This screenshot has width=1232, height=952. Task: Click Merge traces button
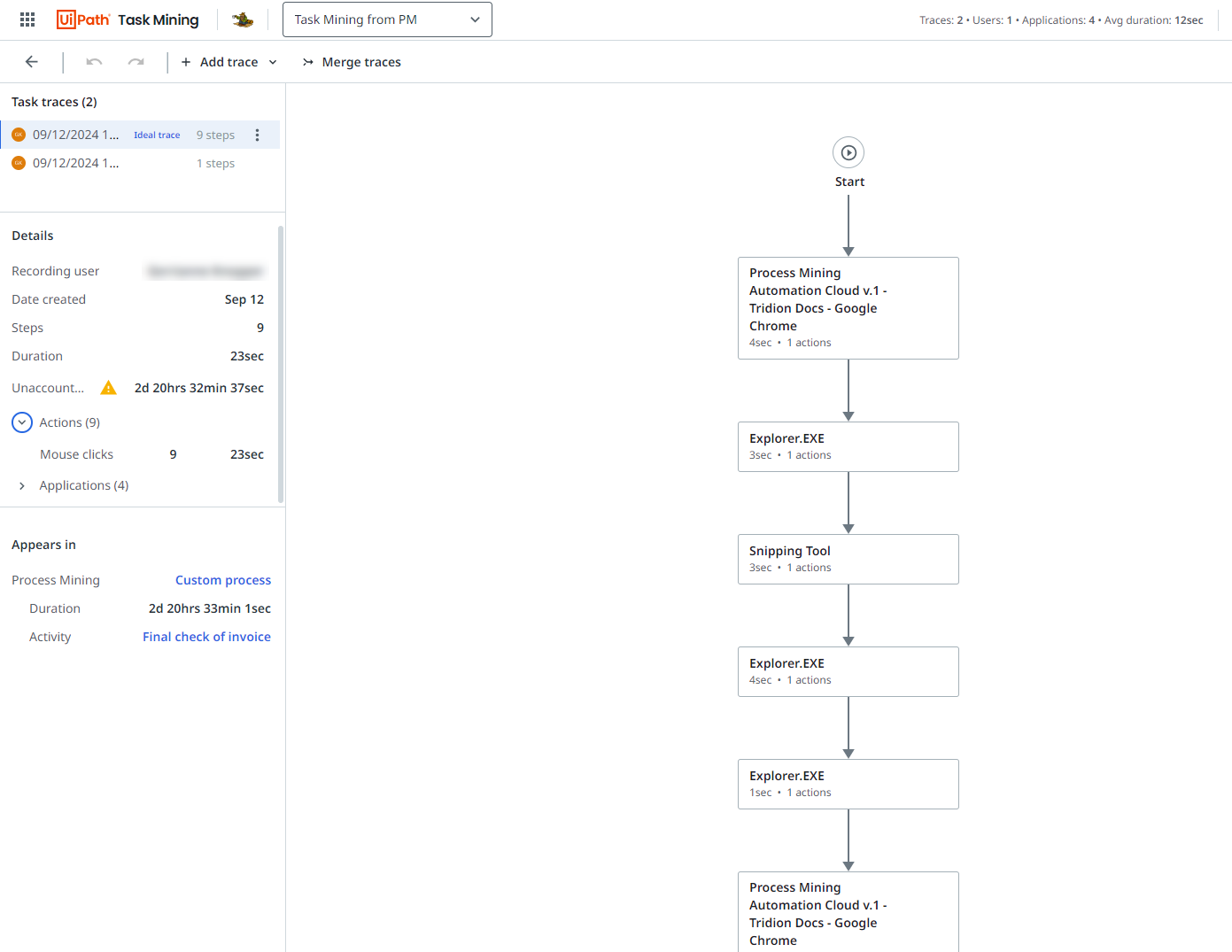point(352,62)
